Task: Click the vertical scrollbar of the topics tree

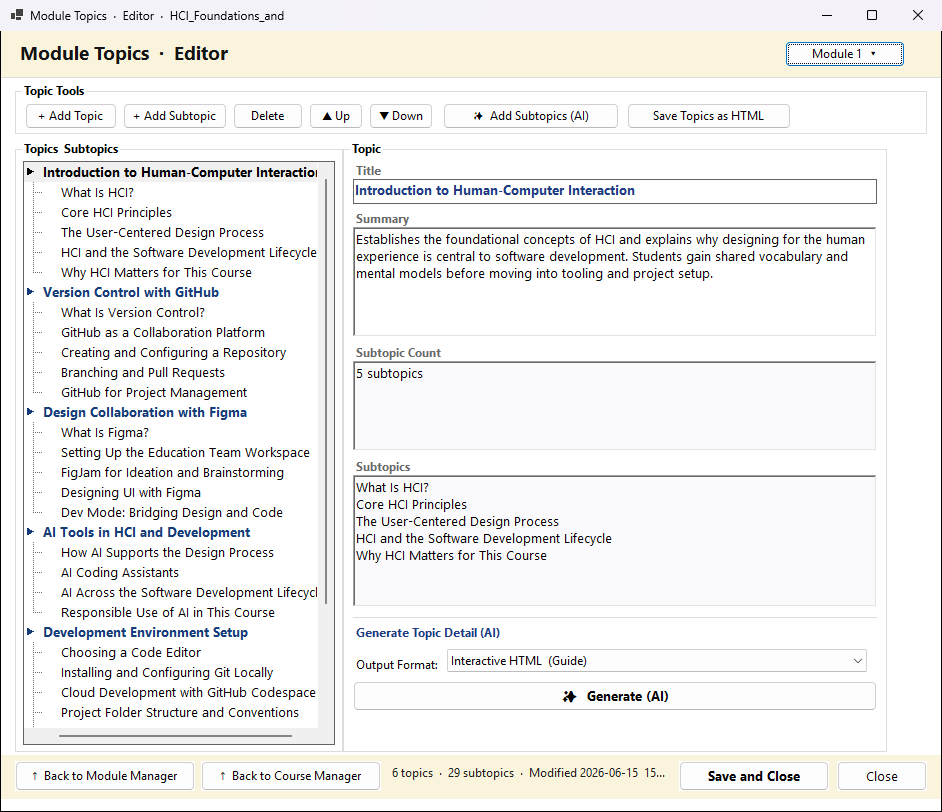Action: coord(326,390)
